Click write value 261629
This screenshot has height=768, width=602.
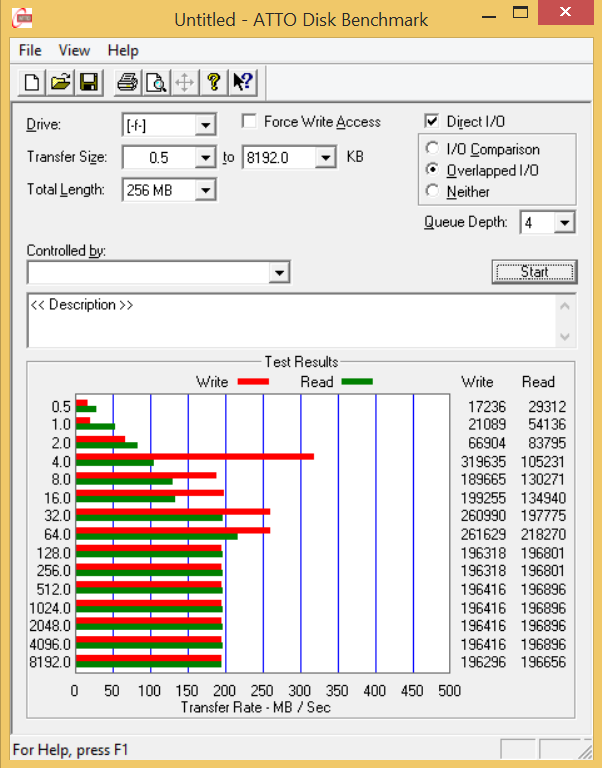coord(483,534)
